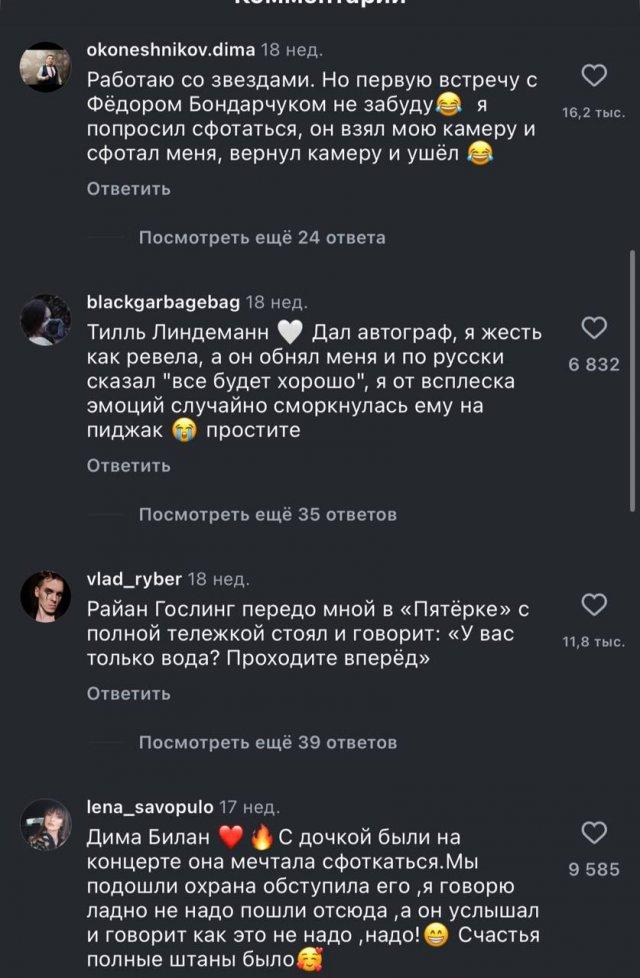Screen dimensions: 640x978
Task: Tap vlad_ryber's profile photo
Action: pos(45,597)
